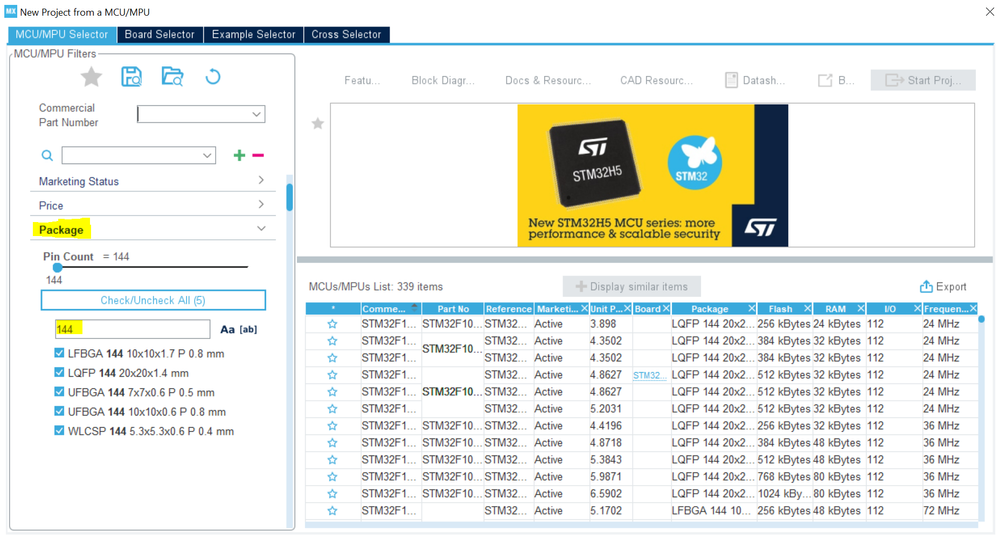Toggle whole word [ab] icon
This screenshot has height=540, width=999.
point(248,329)
